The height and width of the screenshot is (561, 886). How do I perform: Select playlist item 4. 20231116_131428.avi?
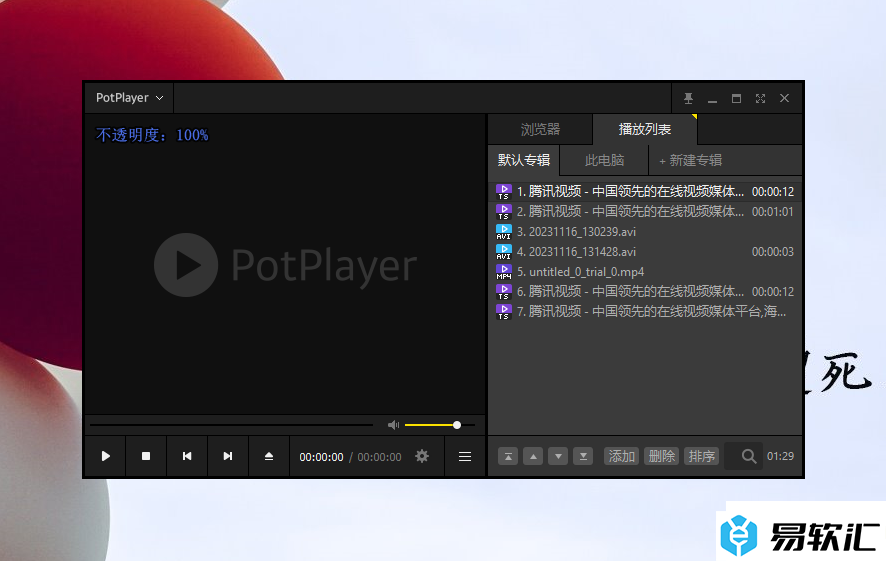645,252
